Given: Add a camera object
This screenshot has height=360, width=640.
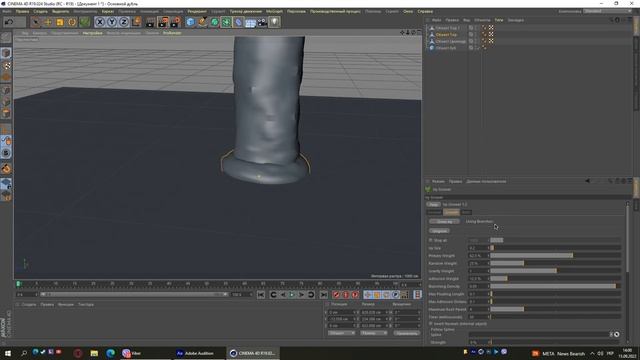Looking at the screenshot, I should 262,22.
